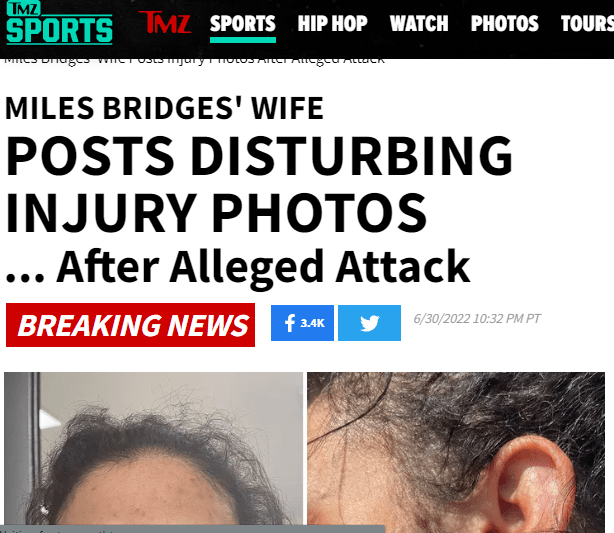Click the partially hidden article title breadcrumb
614x533 pixels.
[x=194, y=61]
